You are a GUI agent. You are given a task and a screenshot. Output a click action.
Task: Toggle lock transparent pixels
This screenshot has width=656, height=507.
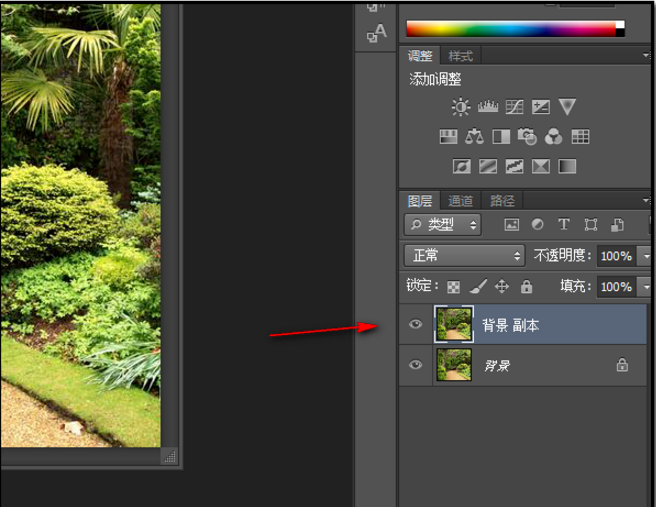point(454,287)
